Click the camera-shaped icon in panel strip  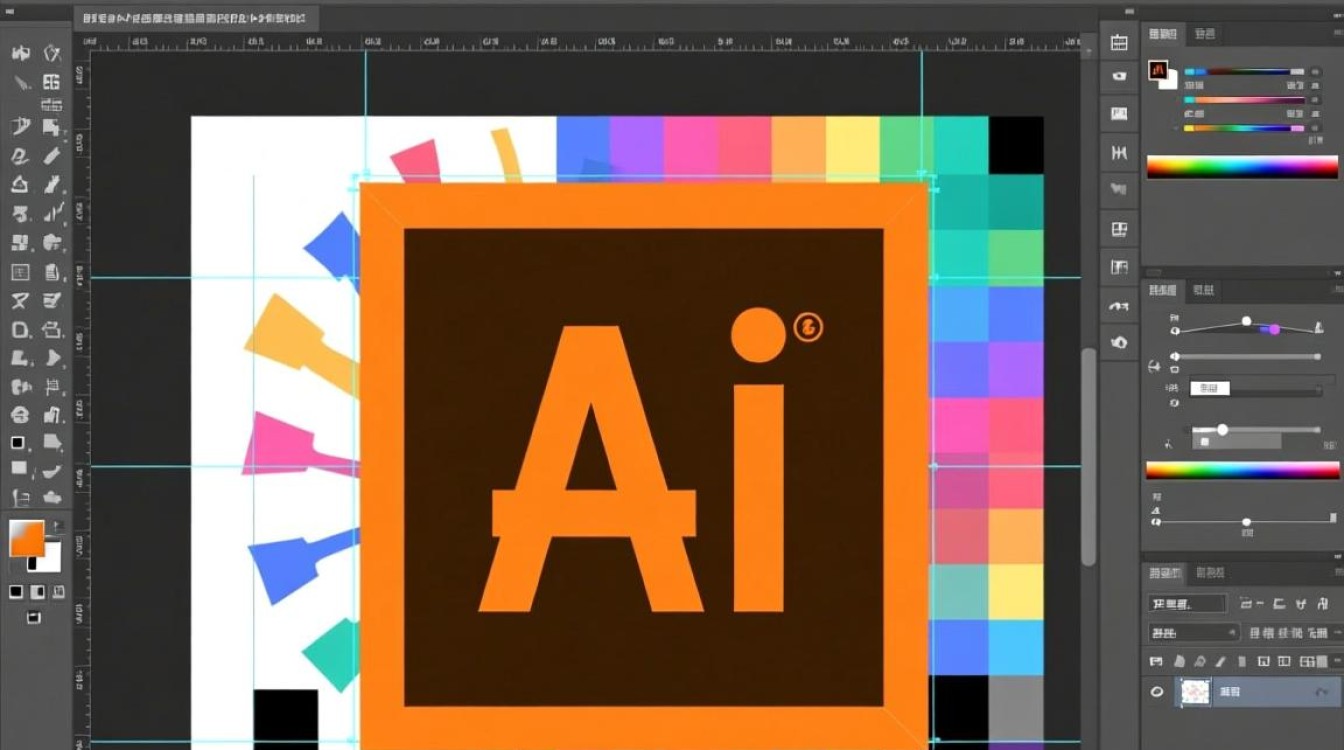(1119, 76)
